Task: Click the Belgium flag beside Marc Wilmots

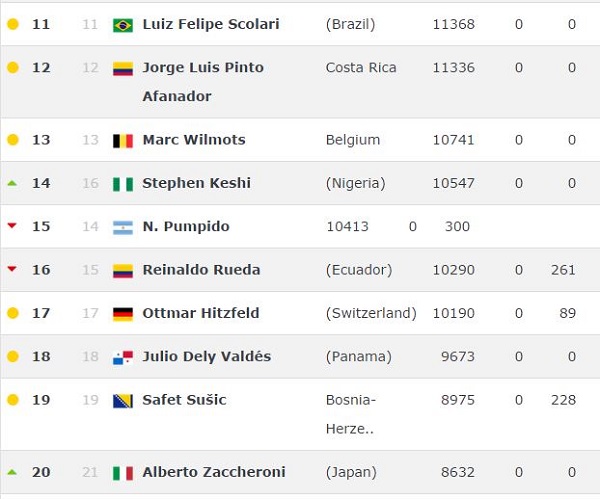Action: 123,141
